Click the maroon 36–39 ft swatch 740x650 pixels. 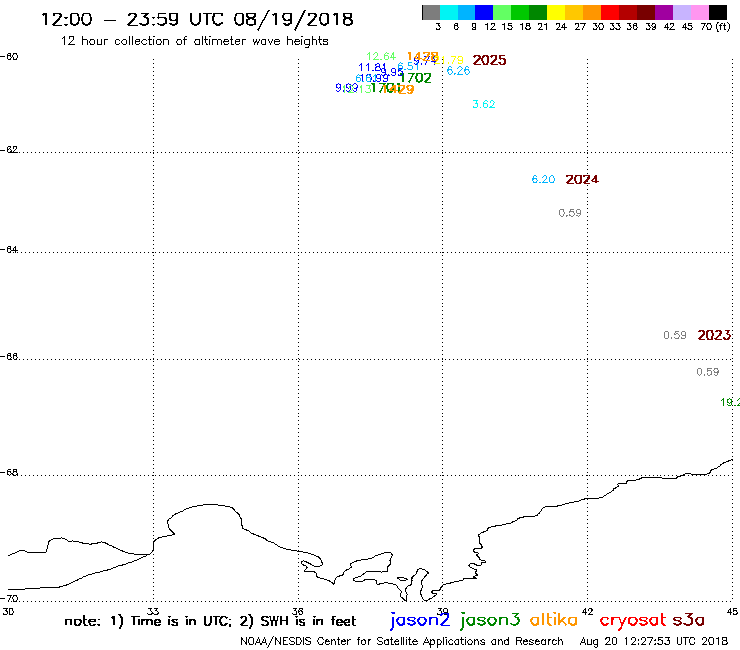(646, 12)
